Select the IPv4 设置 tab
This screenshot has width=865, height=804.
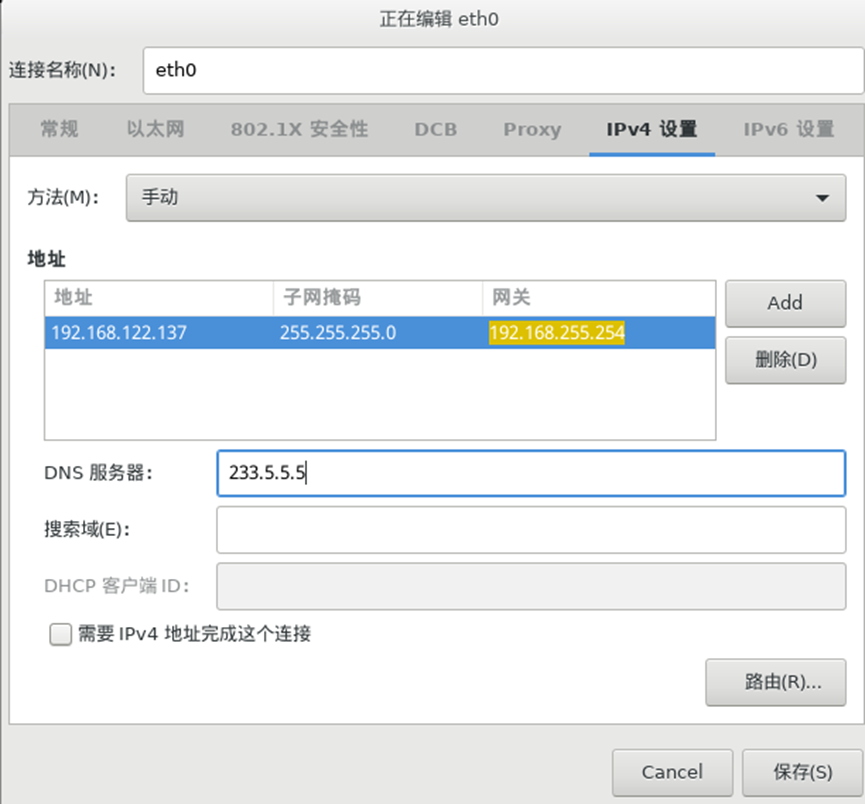click(x=652, y=129)
